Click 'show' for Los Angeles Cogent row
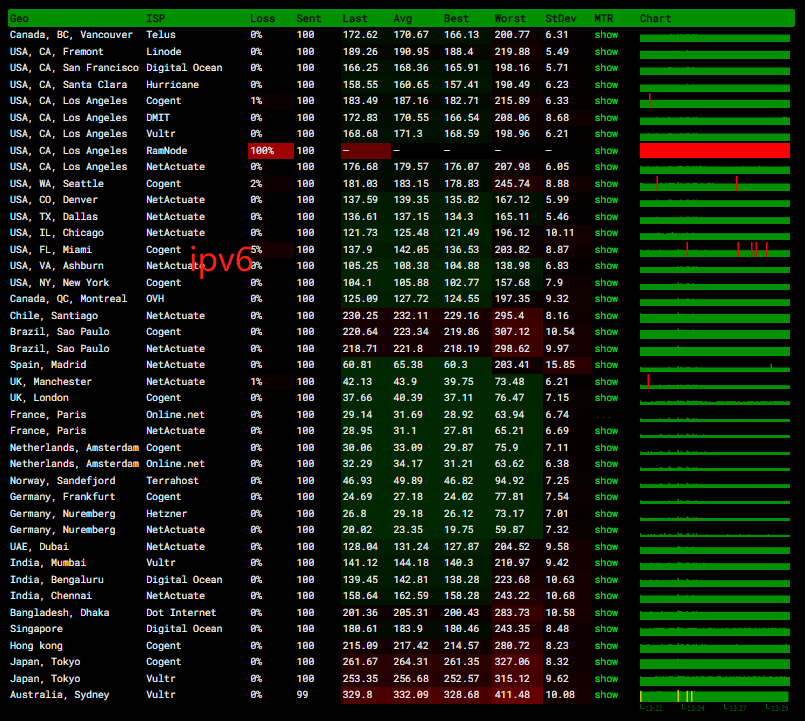 [606, 101]
